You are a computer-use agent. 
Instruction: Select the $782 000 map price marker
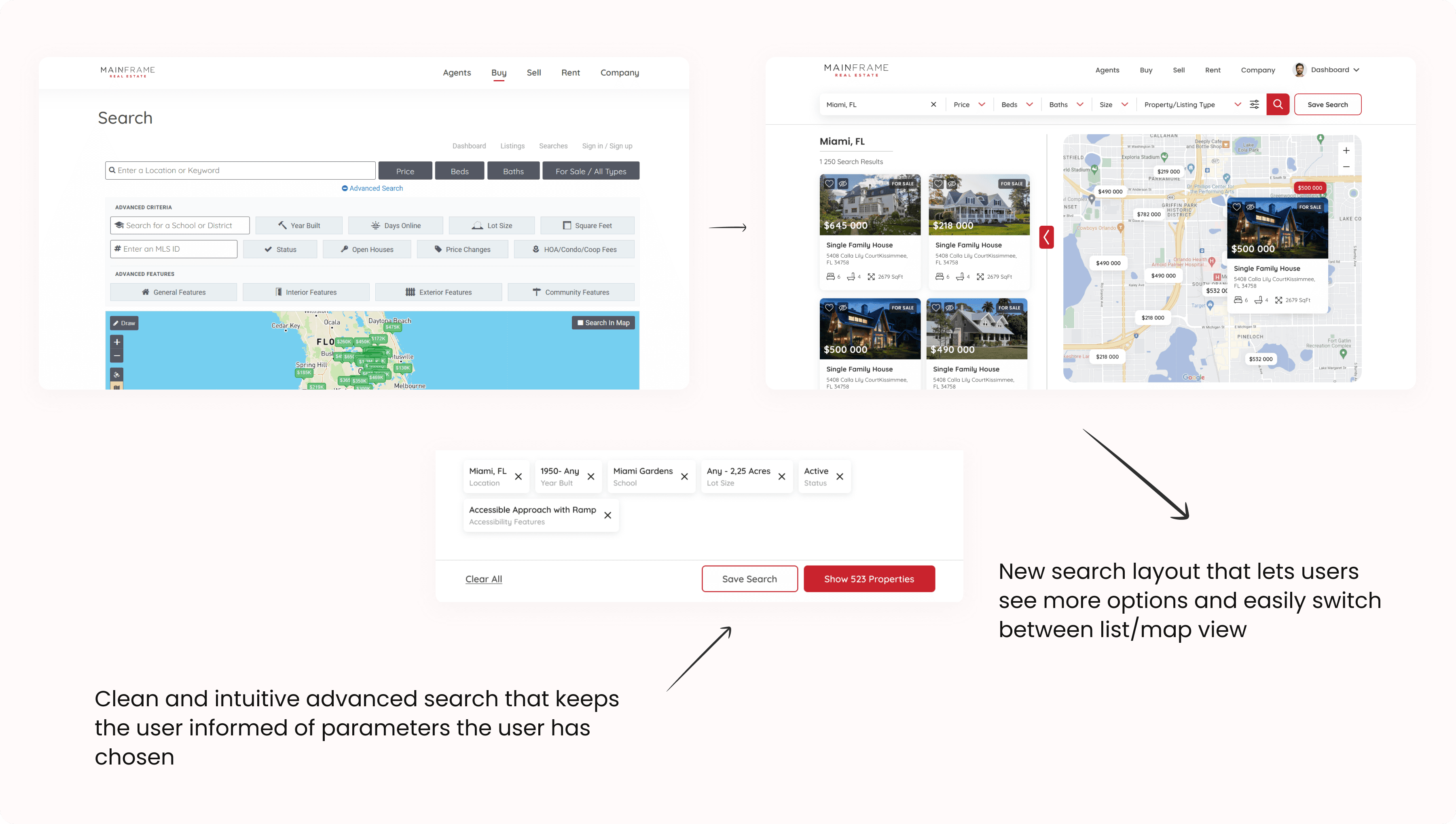pyautogui.click(x=1148, y=214)
